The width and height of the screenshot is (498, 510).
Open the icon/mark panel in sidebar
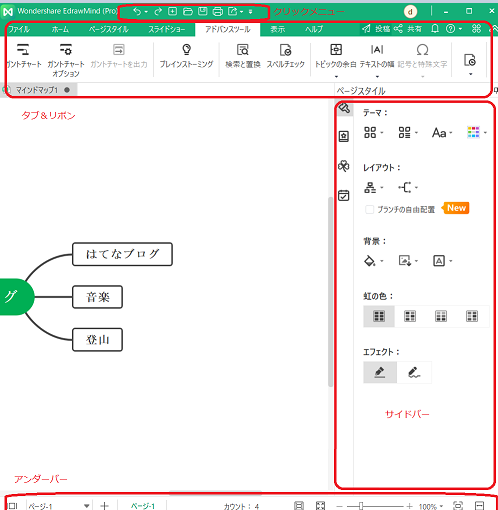pyautogui.click(x=344, y=136)
